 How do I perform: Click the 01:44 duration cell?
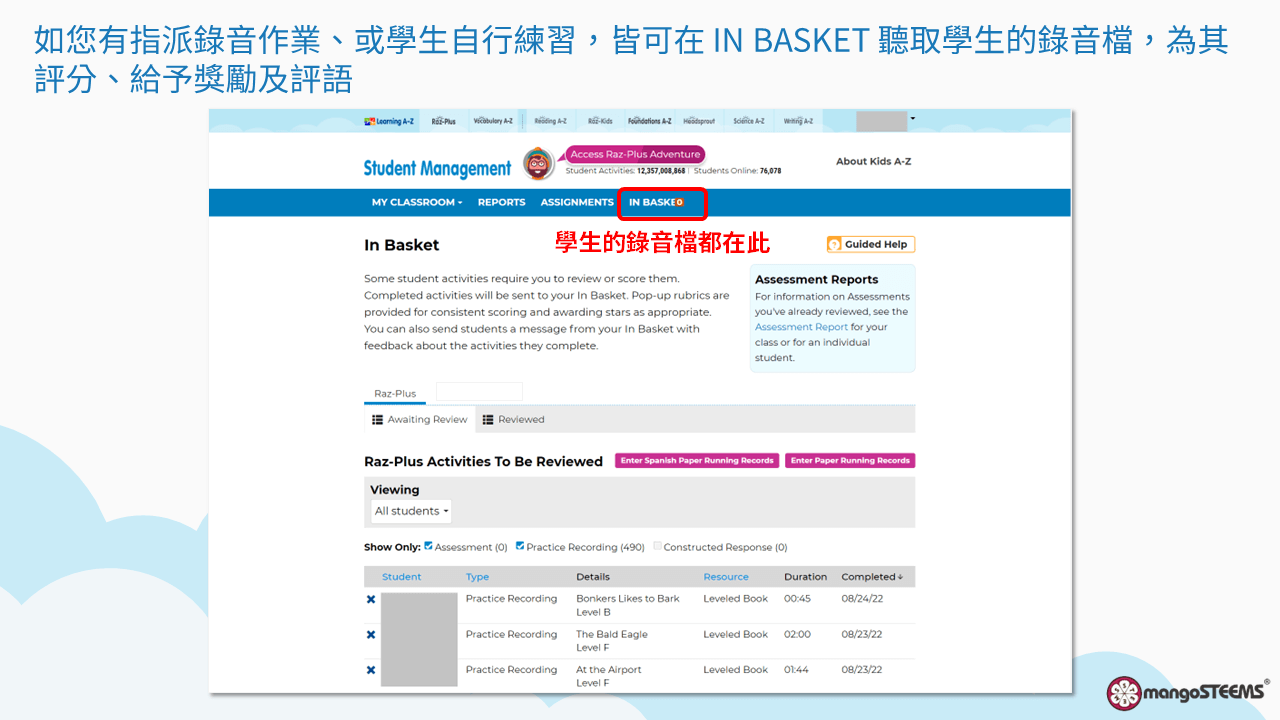[x=797, y=670]
